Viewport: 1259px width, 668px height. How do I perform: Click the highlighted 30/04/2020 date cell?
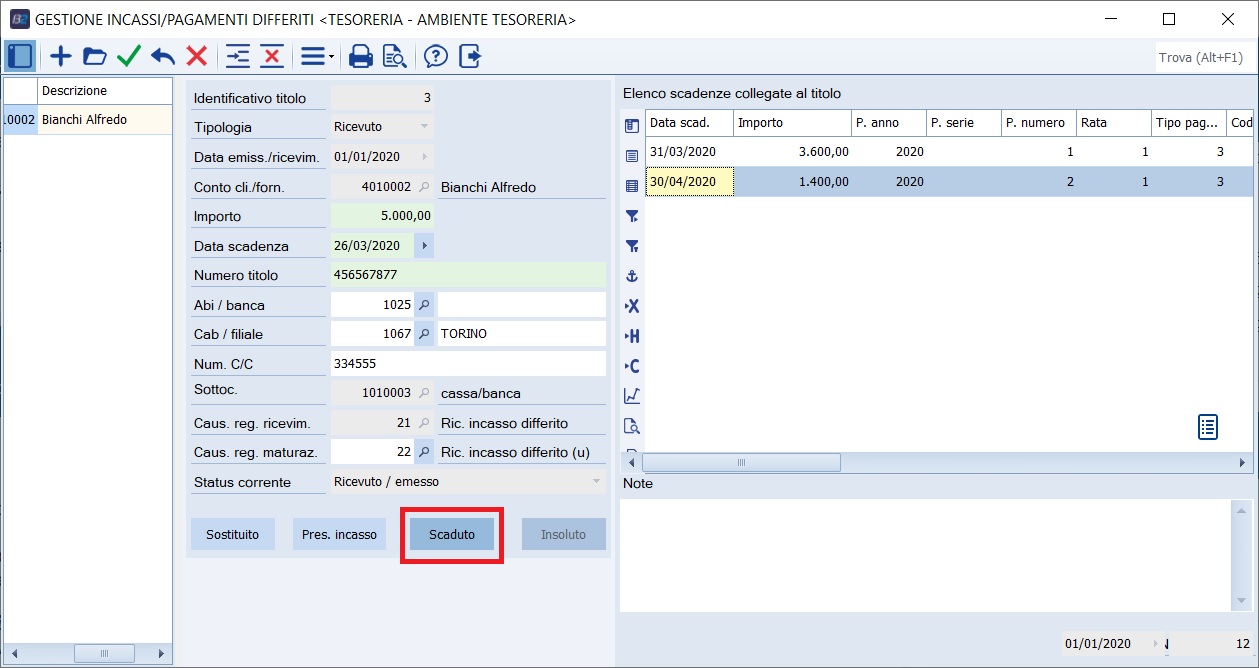(689, 182)
